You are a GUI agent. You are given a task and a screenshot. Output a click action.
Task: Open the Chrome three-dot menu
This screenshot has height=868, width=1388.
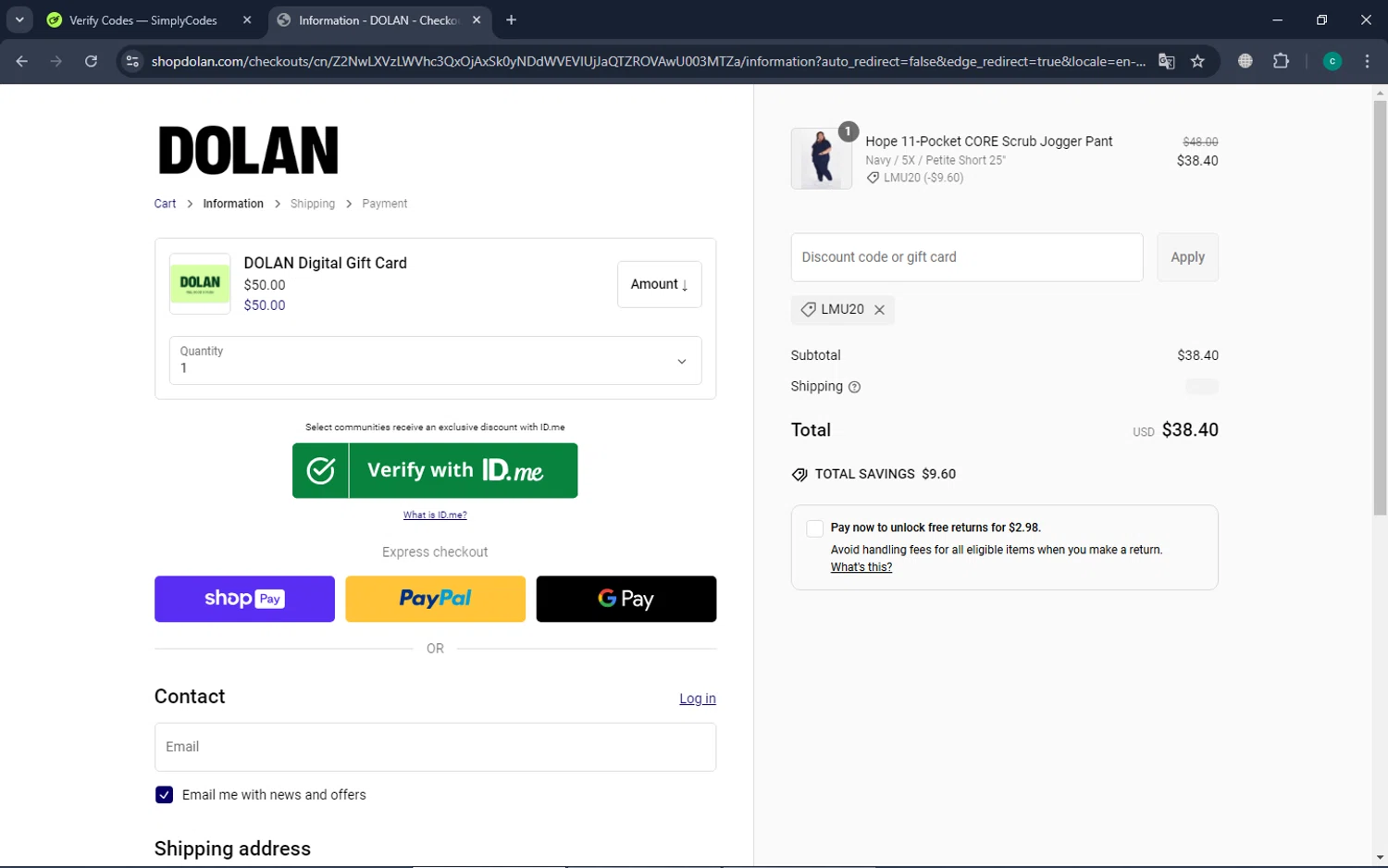[x=1368, y=61]
